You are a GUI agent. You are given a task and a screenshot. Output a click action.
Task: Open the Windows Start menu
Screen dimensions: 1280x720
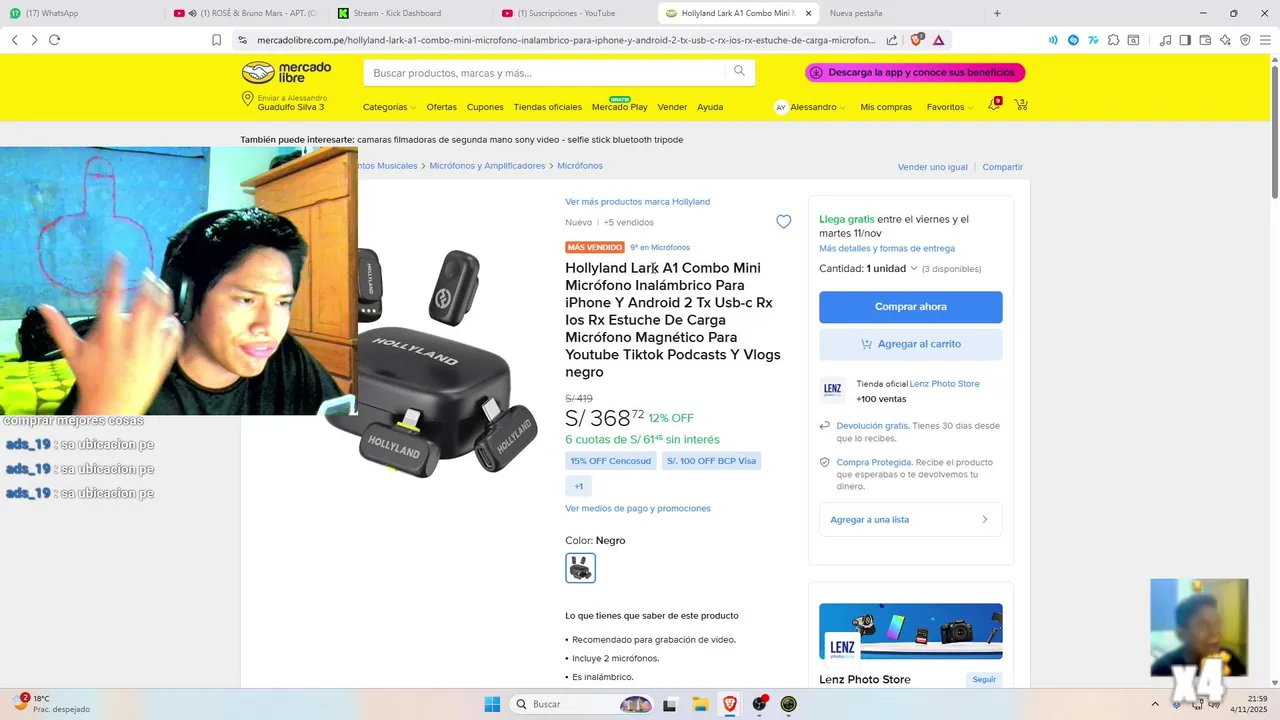492,704
